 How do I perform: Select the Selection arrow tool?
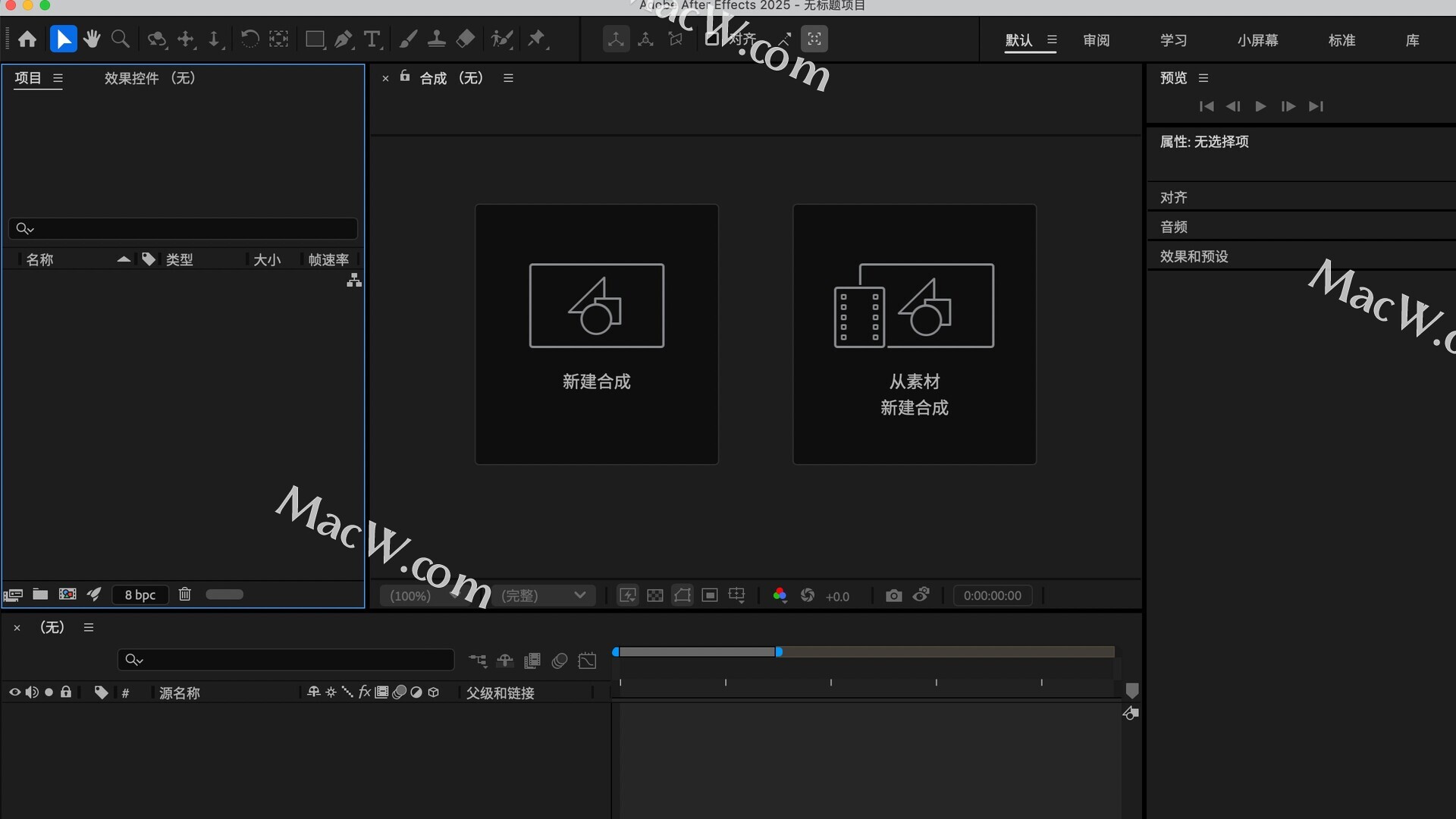coord(63,39)
